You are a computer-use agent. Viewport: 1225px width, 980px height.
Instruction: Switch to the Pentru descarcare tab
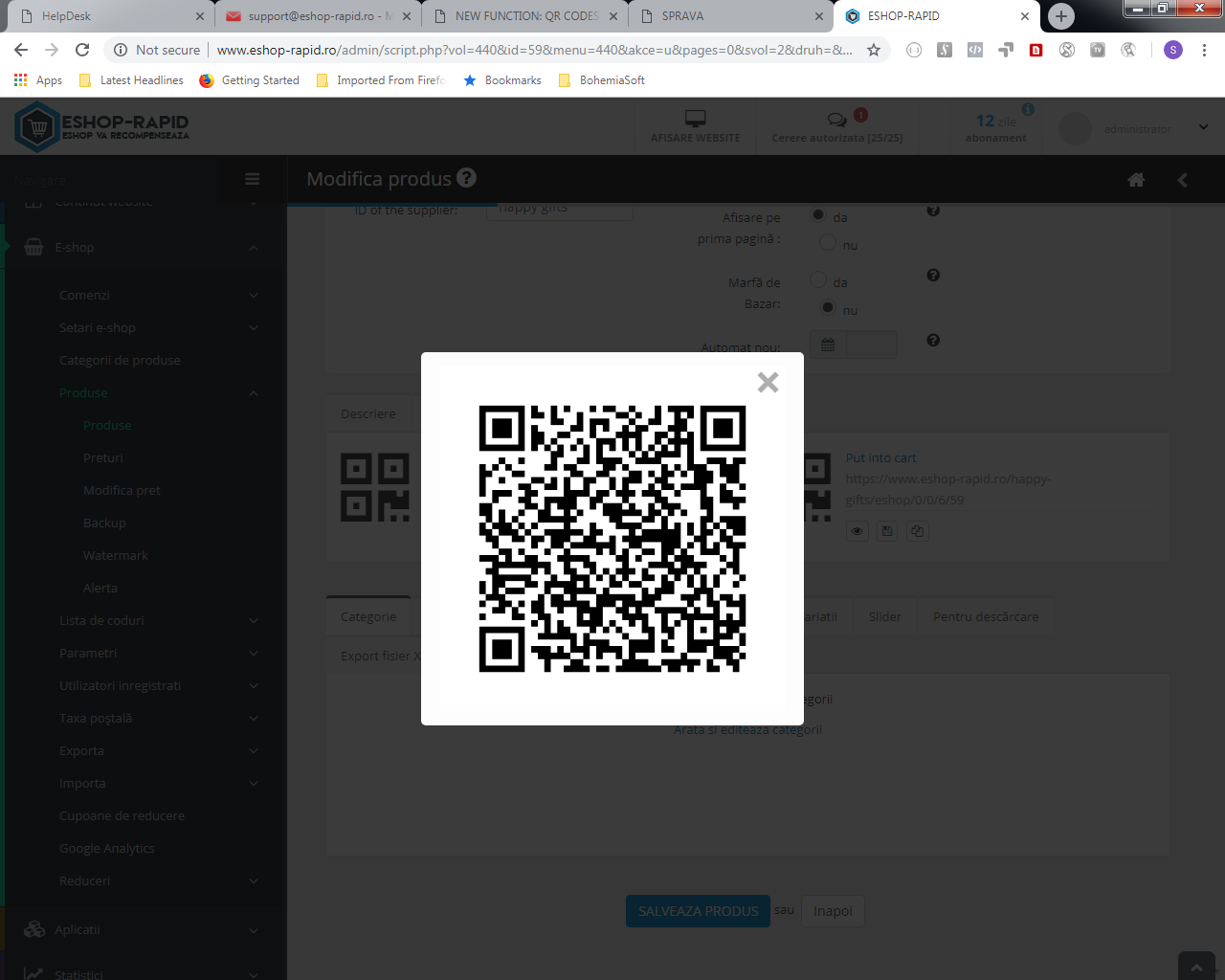tap(986, 617)
